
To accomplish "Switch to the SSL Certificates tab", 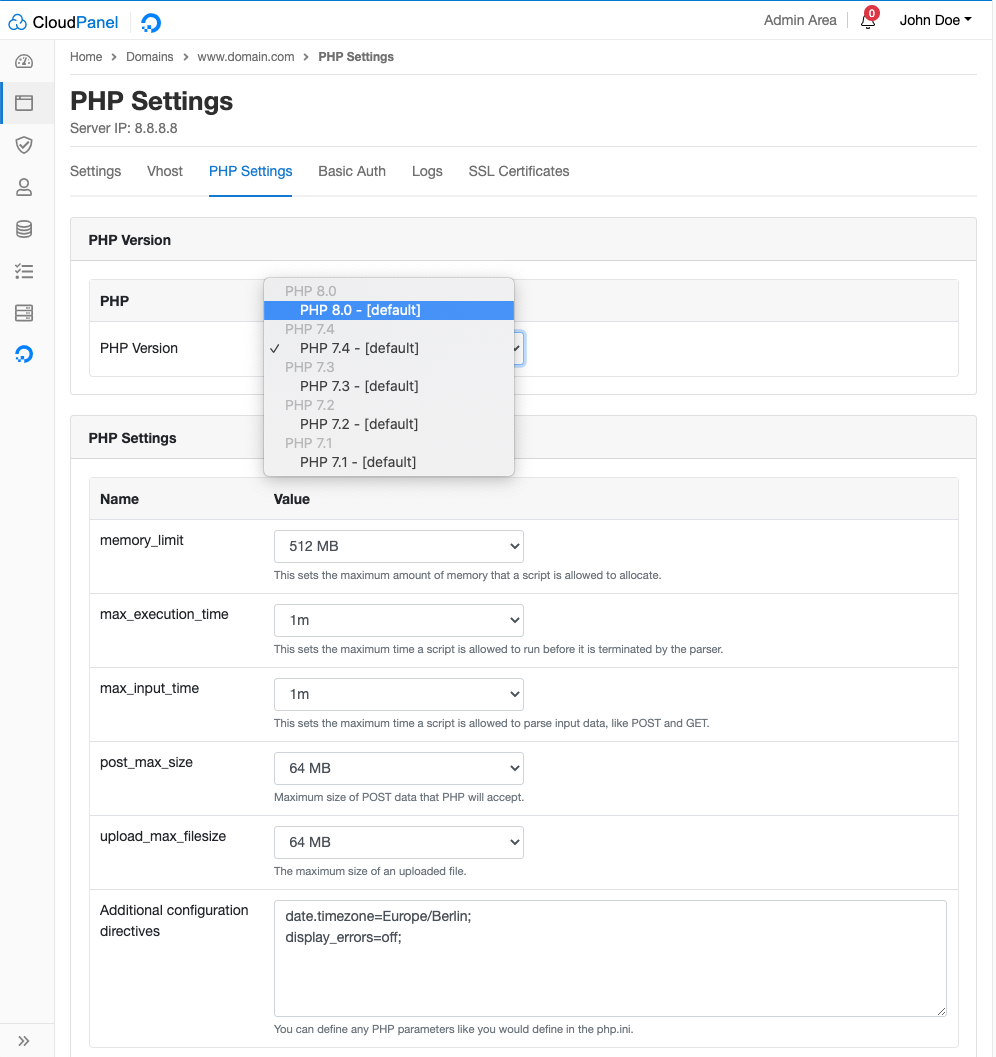I will 519,171.
